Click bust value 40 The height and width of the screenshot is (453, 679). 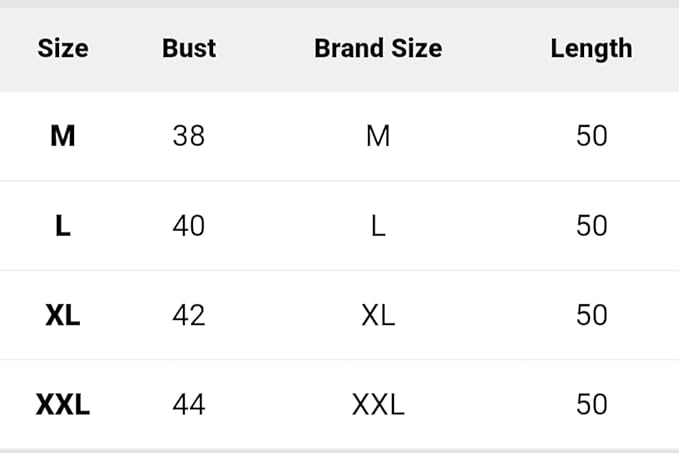tap(189, 226)
